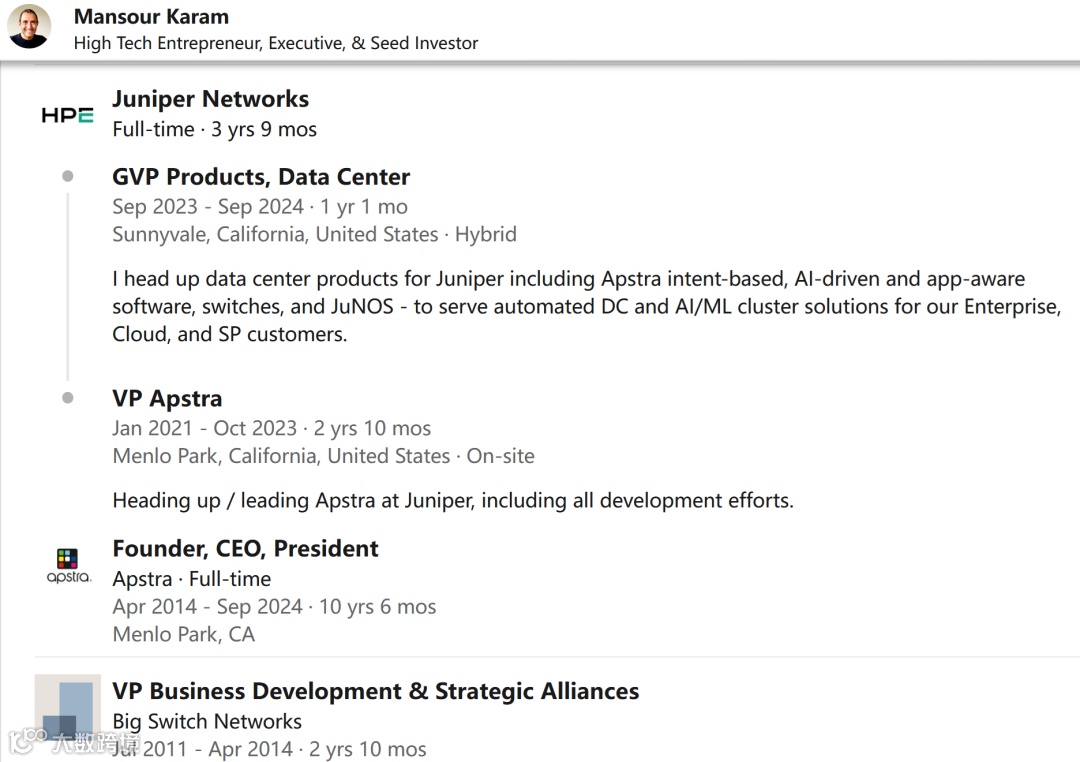Click VP Business Development & Strategic Alliances title
This screenshot has height=762, width=1080.
pos(375,691)
